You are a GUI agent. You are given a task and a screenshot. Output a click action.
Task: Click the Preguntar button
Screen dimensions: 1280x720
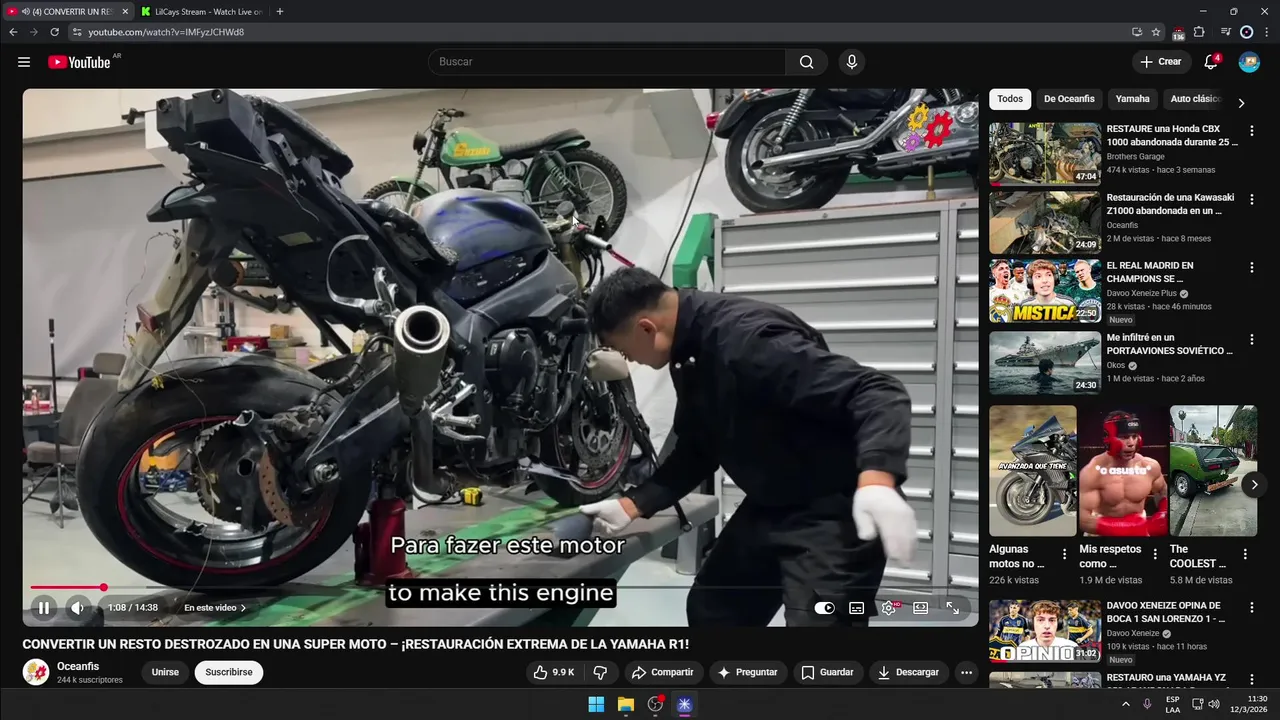click(x=747, y=672)
